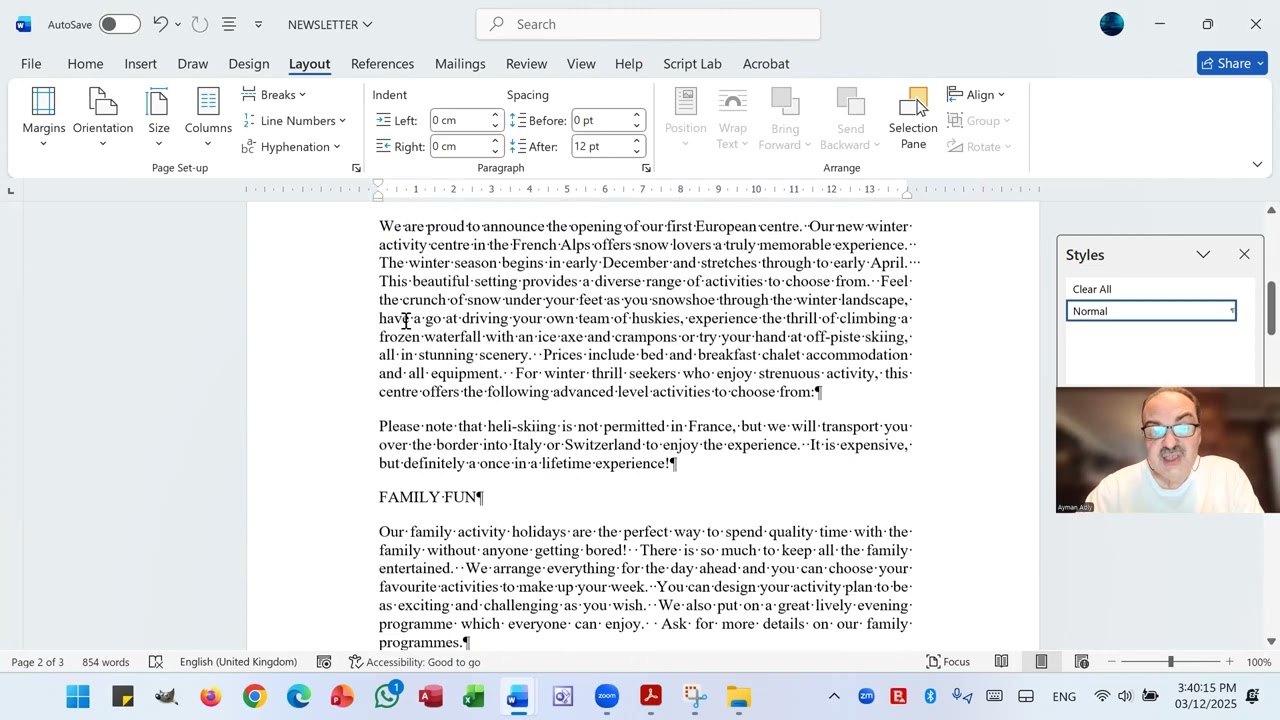Open the Columns menu
Viewport: 1280px width, 720px height.
click(x=208, y=118)
